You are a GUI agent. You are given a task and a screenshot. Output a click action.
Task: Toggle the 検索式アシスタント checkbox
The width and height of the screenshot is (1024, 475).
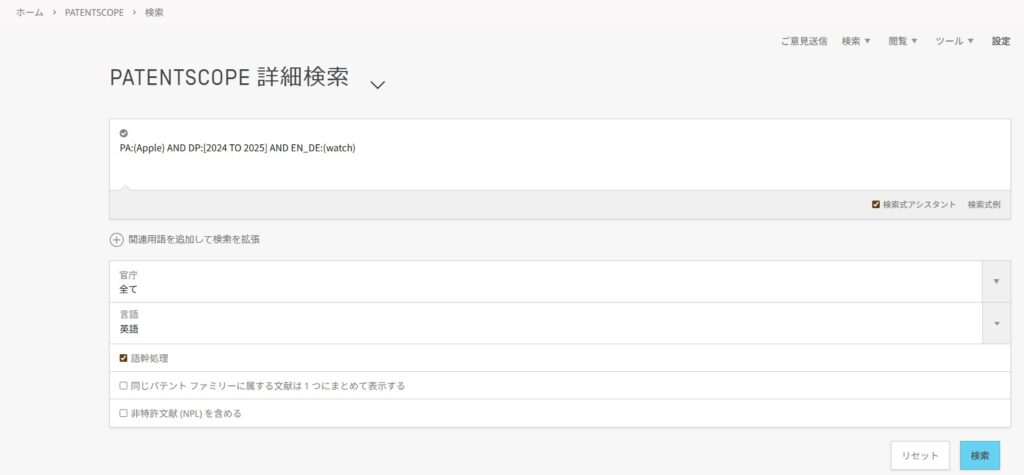(x=876, y=204)
